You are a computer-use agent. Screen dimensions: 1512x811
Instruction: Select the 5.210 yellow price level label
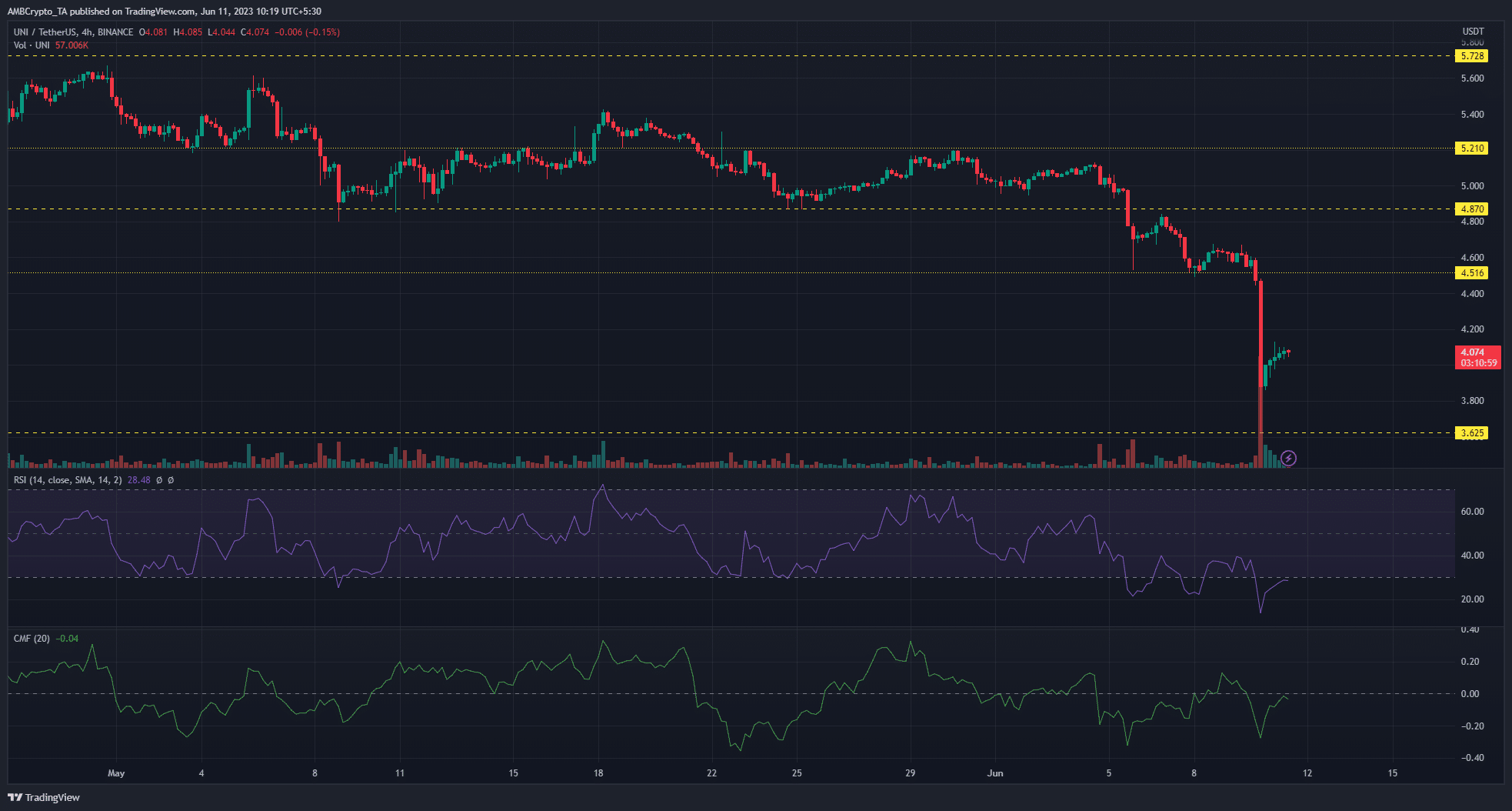click(x=1472, y=149)
